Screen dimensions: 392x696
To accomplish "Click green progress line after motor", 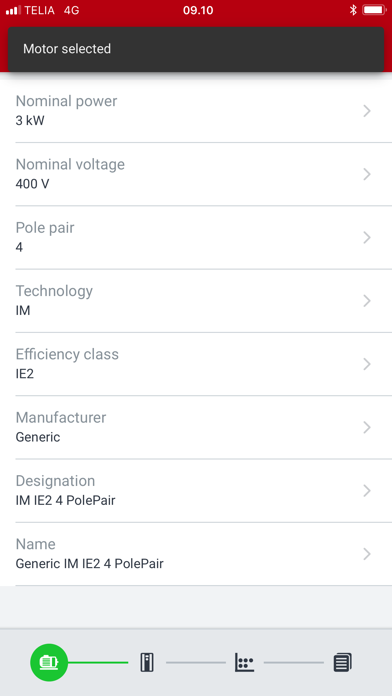I will click(98, 663).
